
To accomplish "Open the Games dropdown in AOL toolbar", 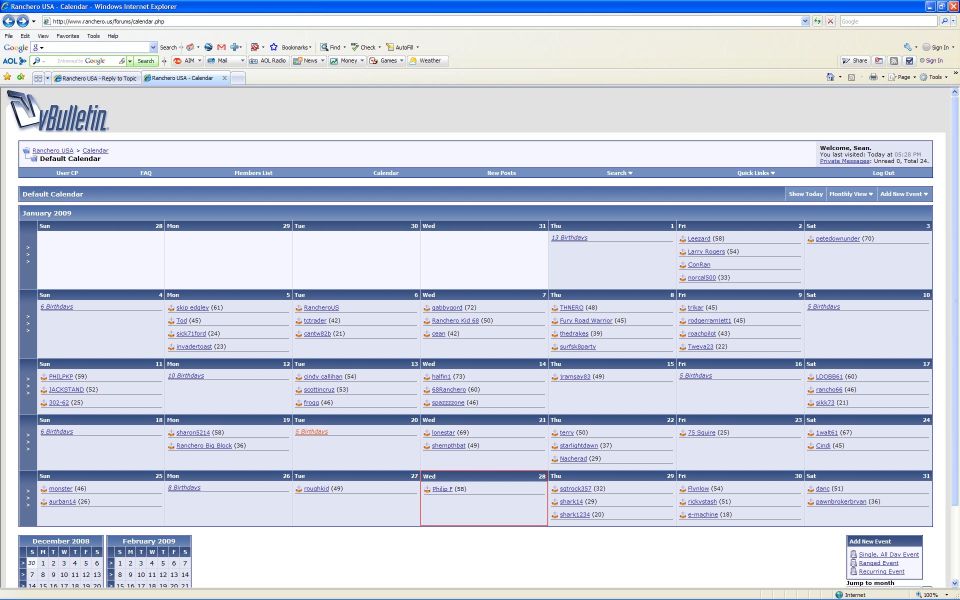I will click(402, 61).
